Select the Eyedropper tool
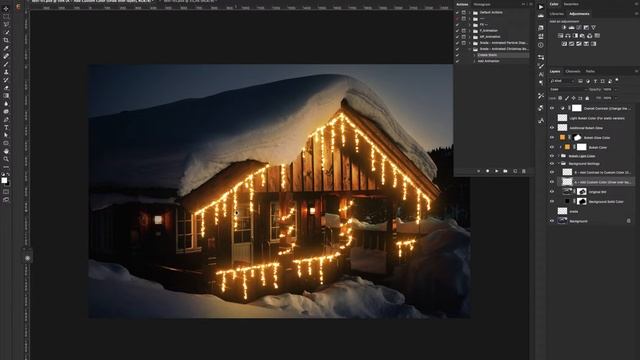Viewport: 640px width, 360px height. [x=6, y=48]
